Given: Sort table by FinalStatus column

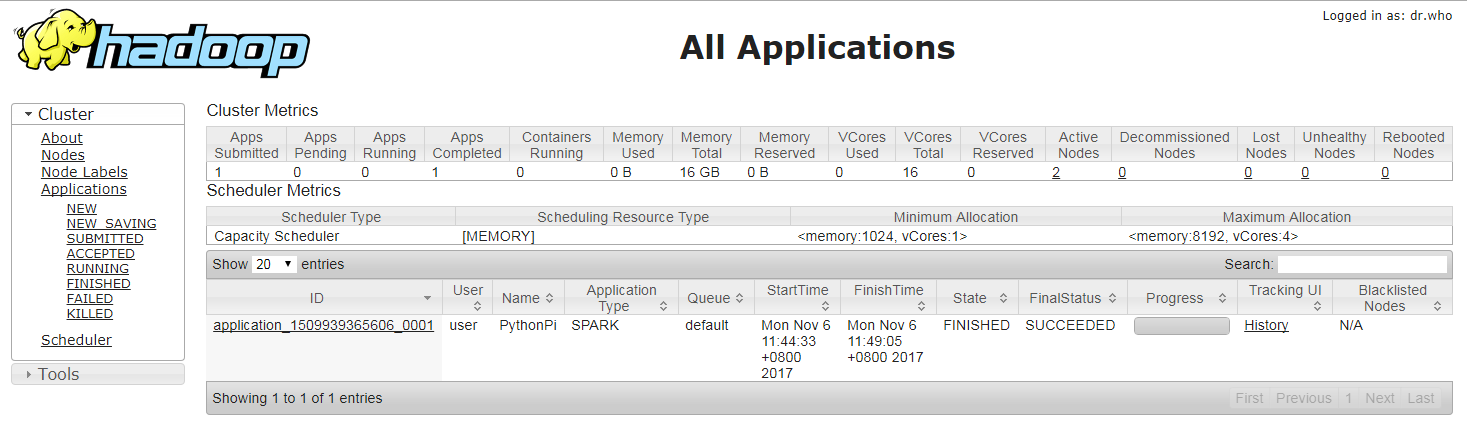Looking at the screenshot, I should (x=1073, y=298).
